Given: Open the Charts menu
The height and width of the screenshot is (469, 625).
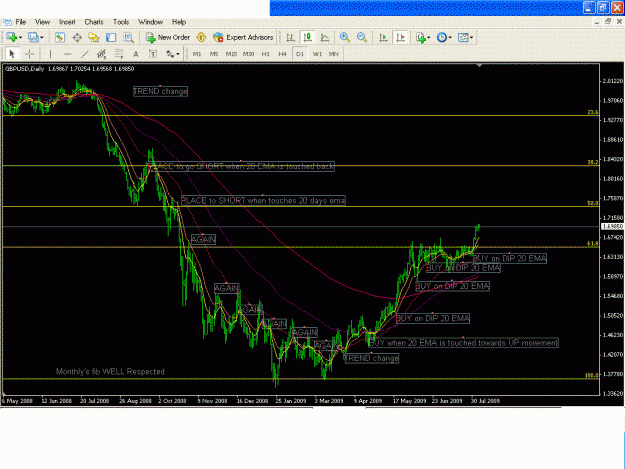Looking at the screenshot, I should tap(94, 22).
